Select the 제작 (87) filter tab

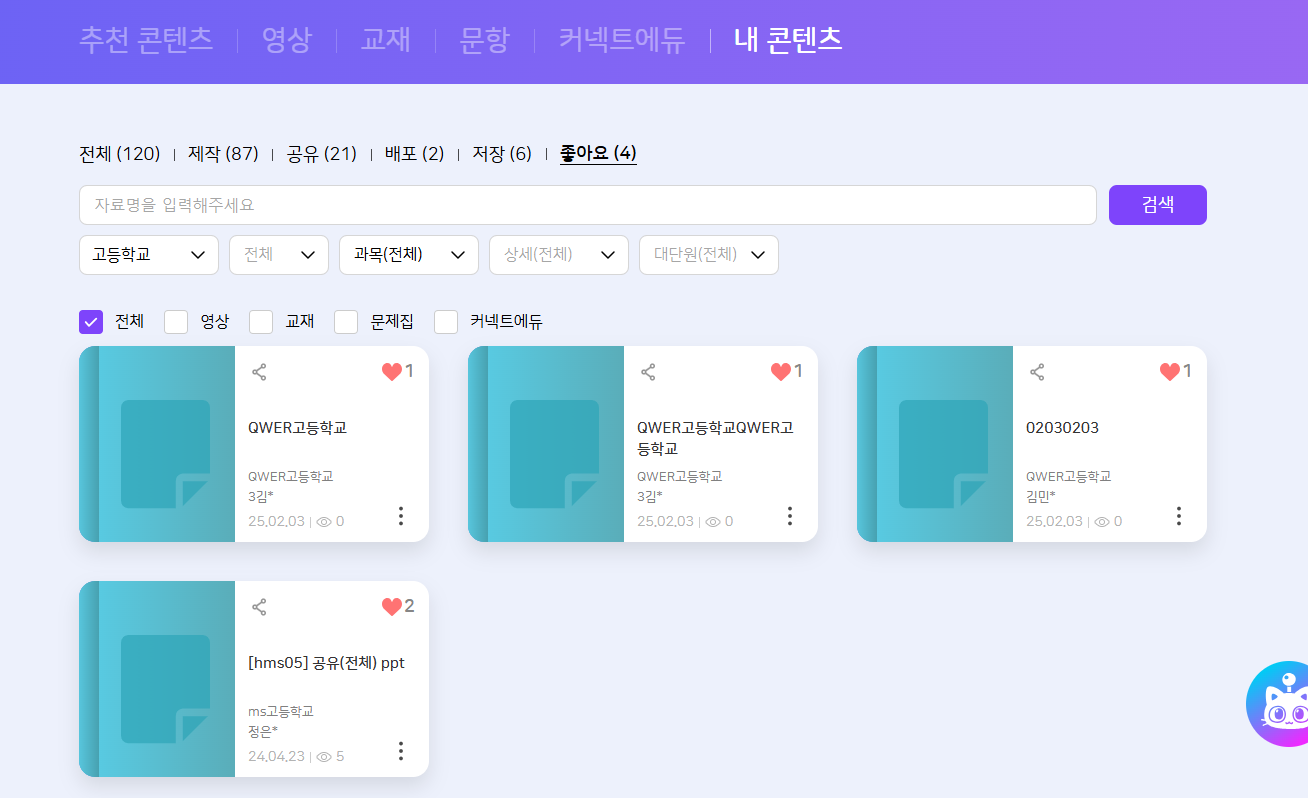click(223, 154)
